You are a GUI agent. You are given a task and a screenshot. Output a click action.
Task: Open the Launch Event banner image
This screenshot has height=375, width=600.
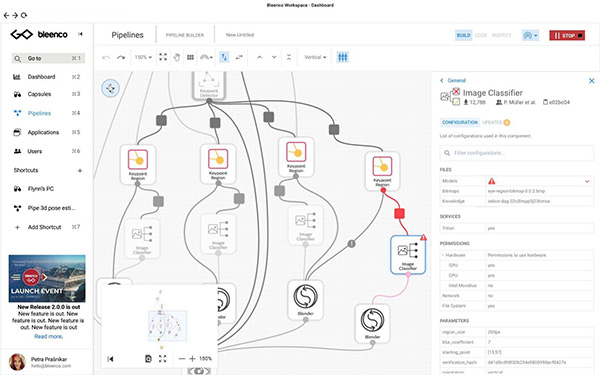[47, 279]
